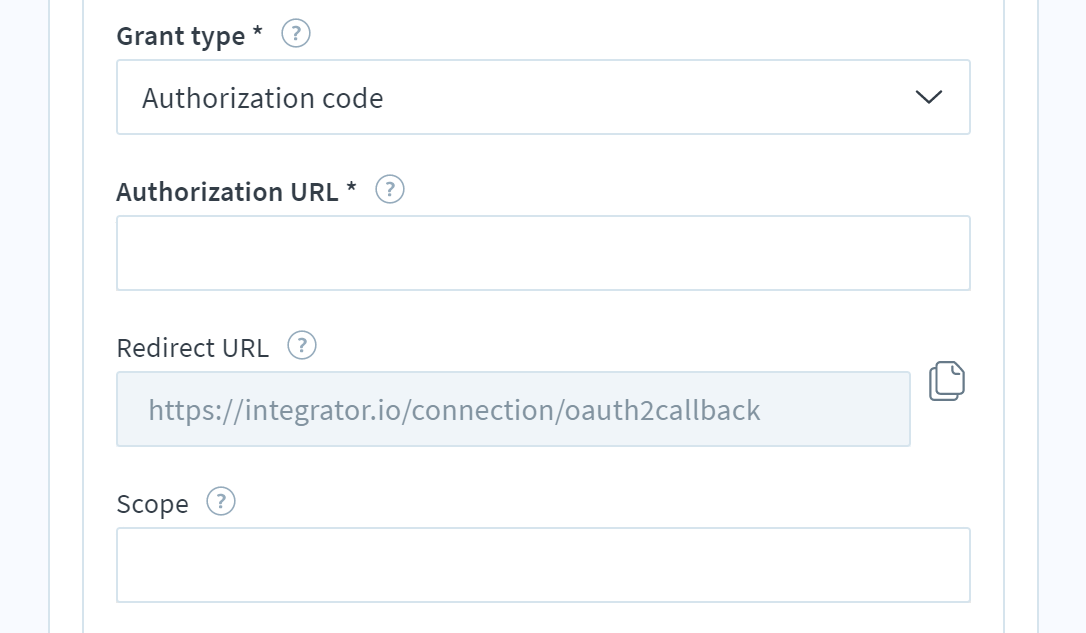The width and height of the screenshot is (1086, 633).
Task: Click the read-only Redirect URL field
Action: tap(513, 409)
